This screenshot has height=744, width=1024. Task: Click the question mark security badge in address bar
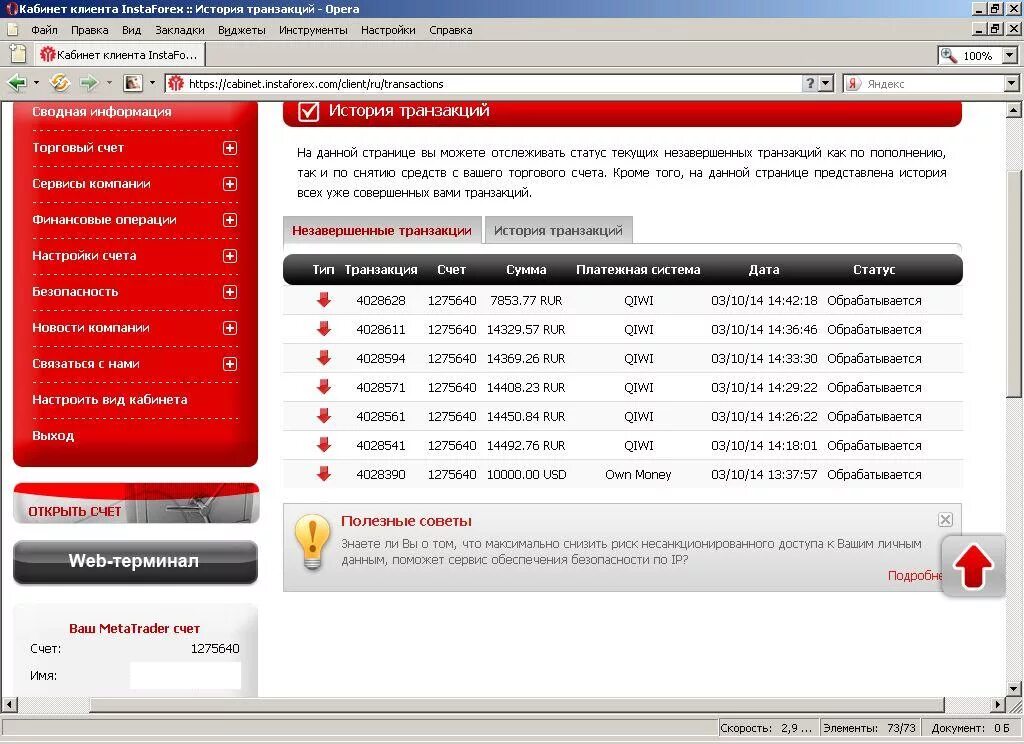[810, 84]
